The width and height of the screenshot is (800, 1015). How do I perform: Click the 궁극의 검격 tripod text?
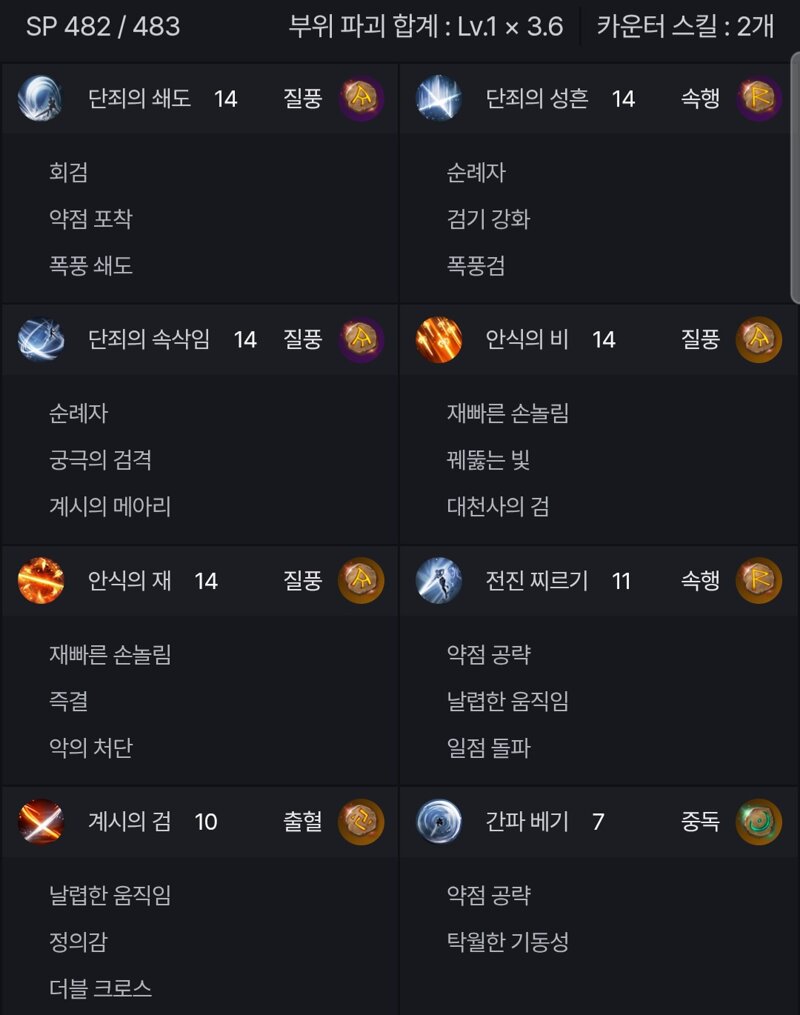[100, 460]
